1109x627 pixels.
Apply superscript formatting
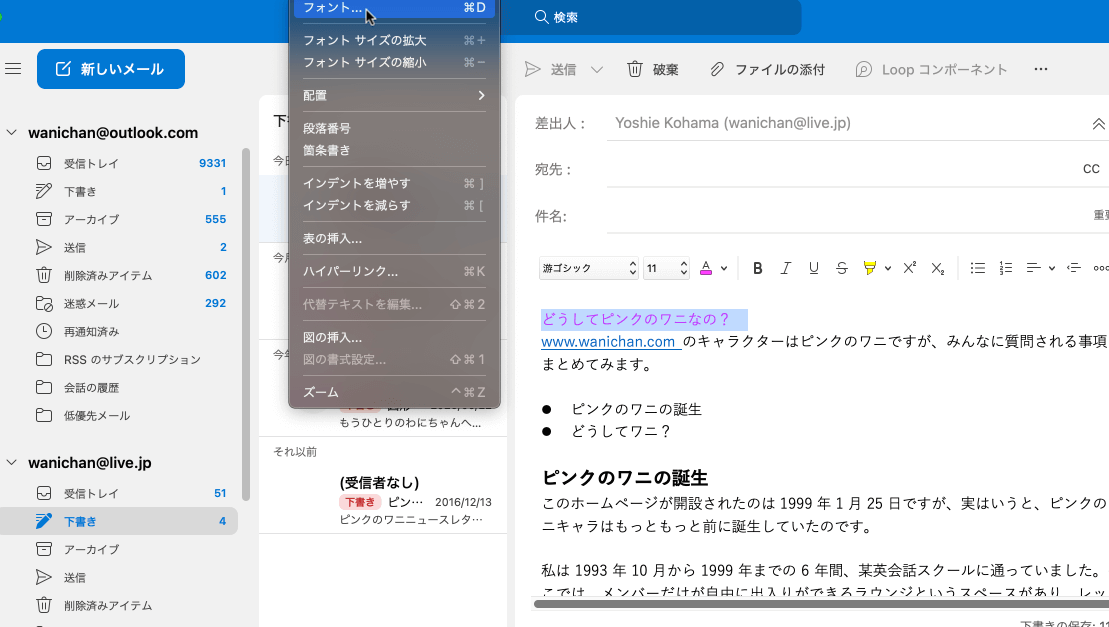[910, 268]
